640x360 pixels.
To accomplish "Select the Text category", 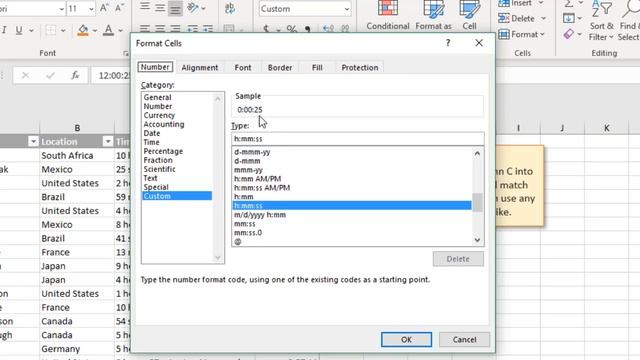I will coord(150,178).
